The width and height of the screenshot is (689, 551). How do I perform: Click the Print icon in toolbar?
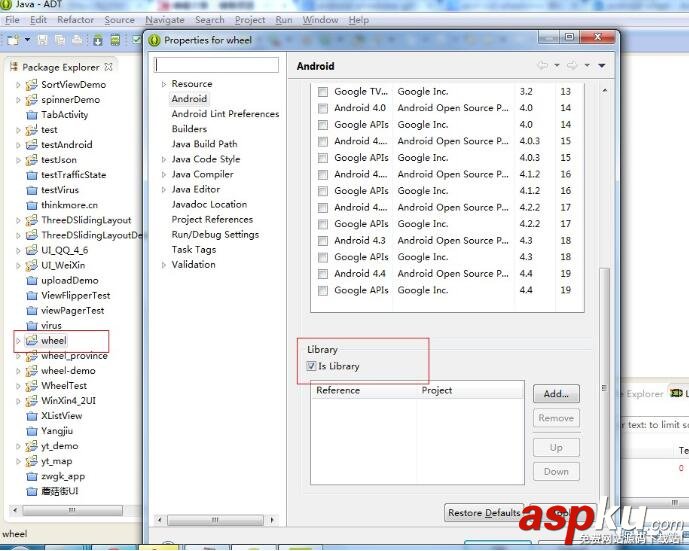[x=77, y=40]
